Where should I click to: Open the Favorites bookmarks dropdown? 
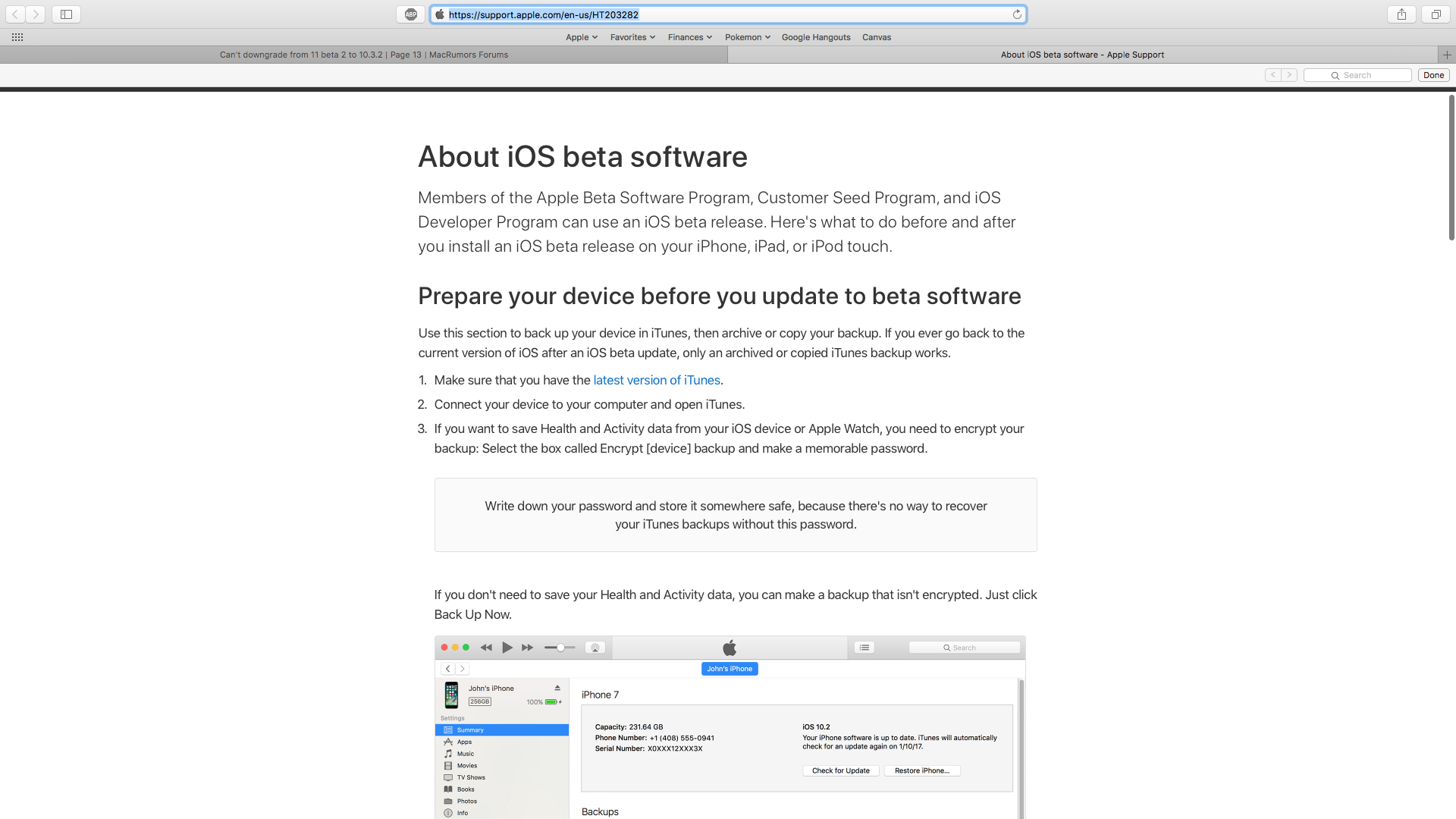click(x=632, y=37)
